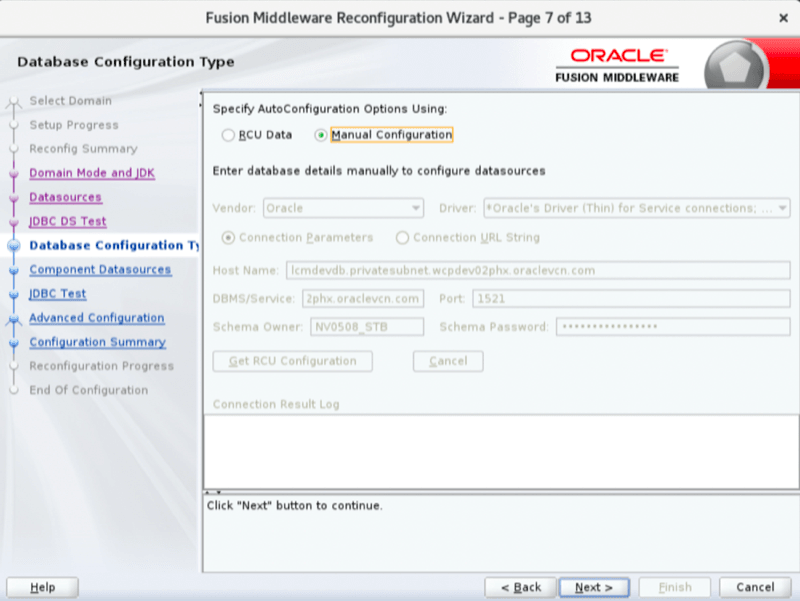This screenshot has width=800, height=601.
Task: Click the Schema Password field
Action: pos(673,327)
